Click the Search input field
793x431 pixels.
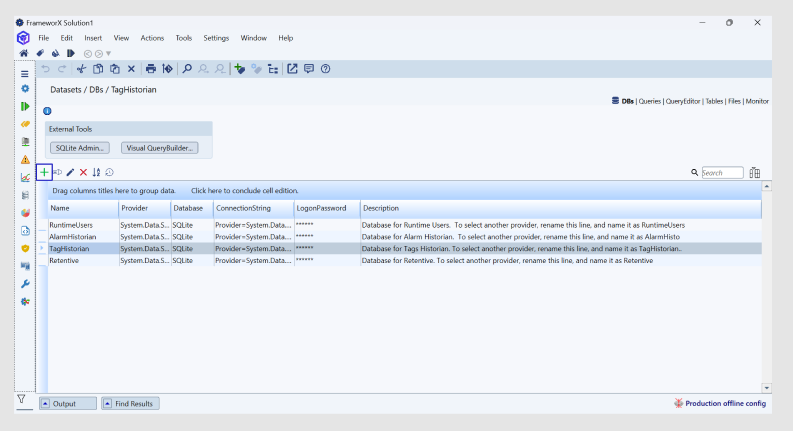(721, 173)
